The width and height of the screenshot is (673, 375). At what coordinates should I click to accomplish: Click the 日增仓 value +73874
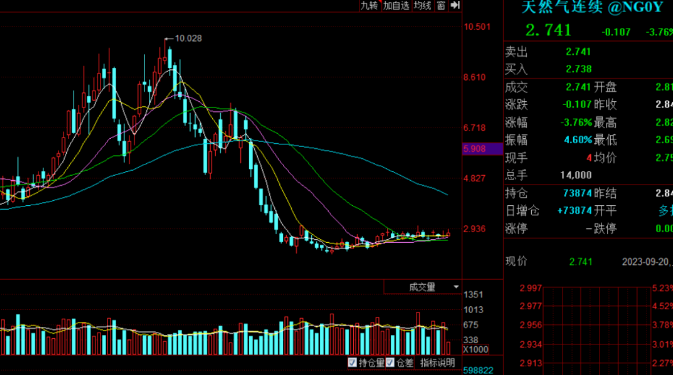574,211
